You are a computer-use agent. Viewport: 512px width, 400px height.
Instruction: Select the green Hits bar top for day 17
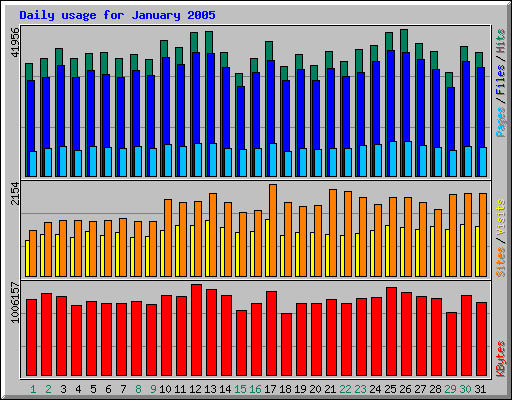269,51
